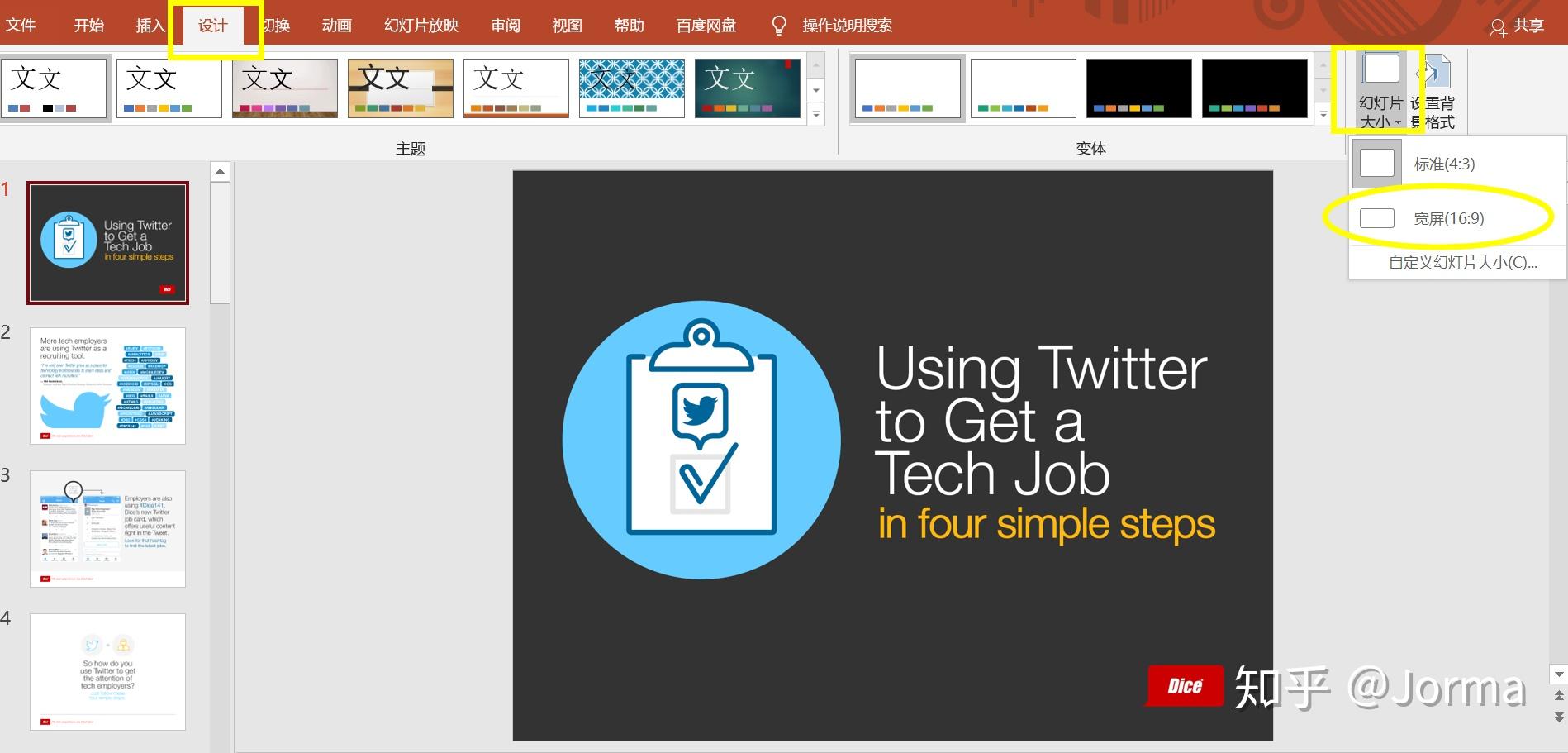Select the 设计 ribbon tab
Image resolution: width=1568 pixels, height=753 pixels.
213,26
